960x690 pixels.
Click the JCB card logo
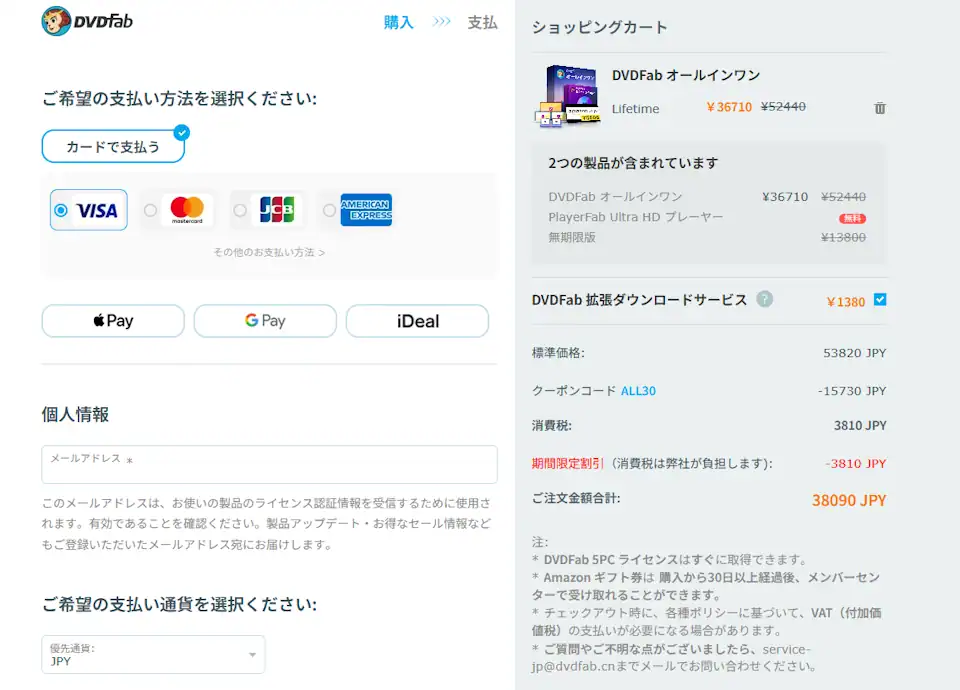point(277,210)
